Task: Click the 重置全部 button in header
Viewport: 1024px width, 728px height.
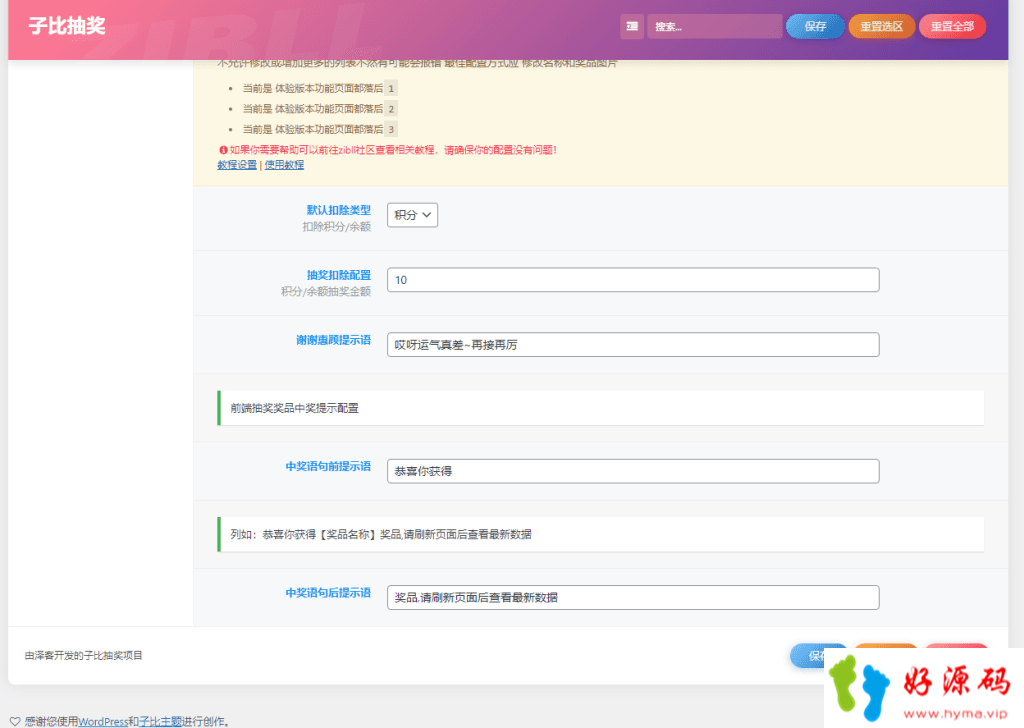Action: point(952,27)
